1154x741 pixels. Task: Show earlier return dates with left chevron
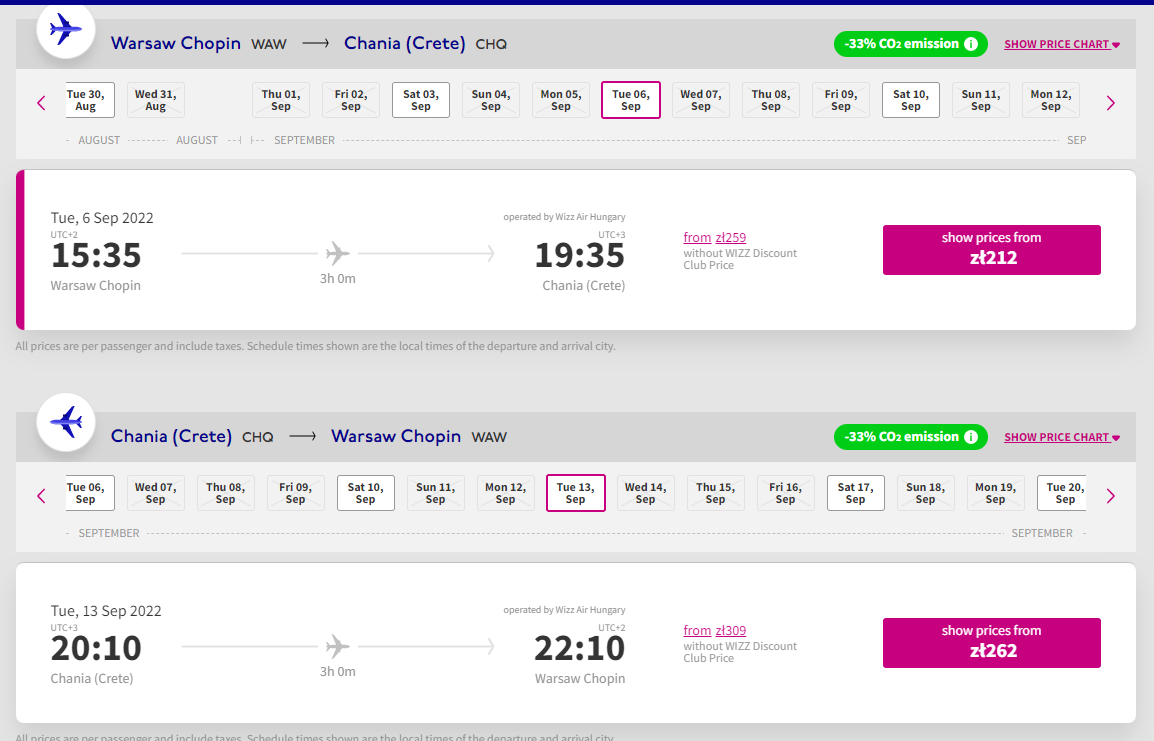(x=41, y=496)
